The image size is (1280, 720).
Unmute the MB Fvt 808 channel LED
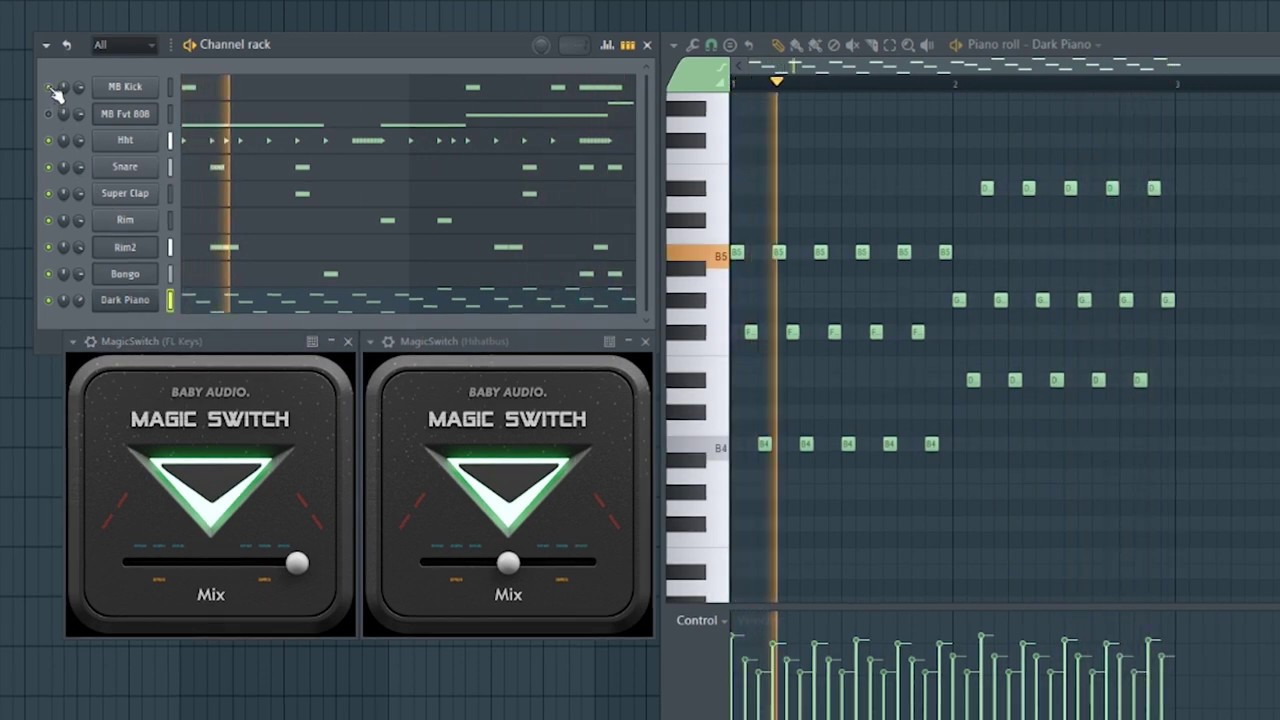48,114
